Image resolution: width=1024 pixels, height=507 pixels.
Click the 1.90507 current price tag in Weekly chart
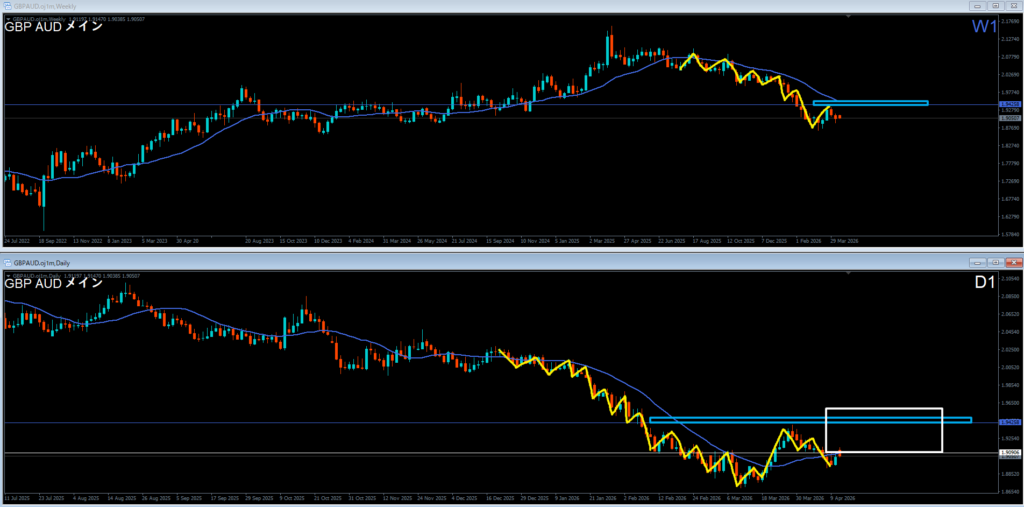coord(1008,118)
